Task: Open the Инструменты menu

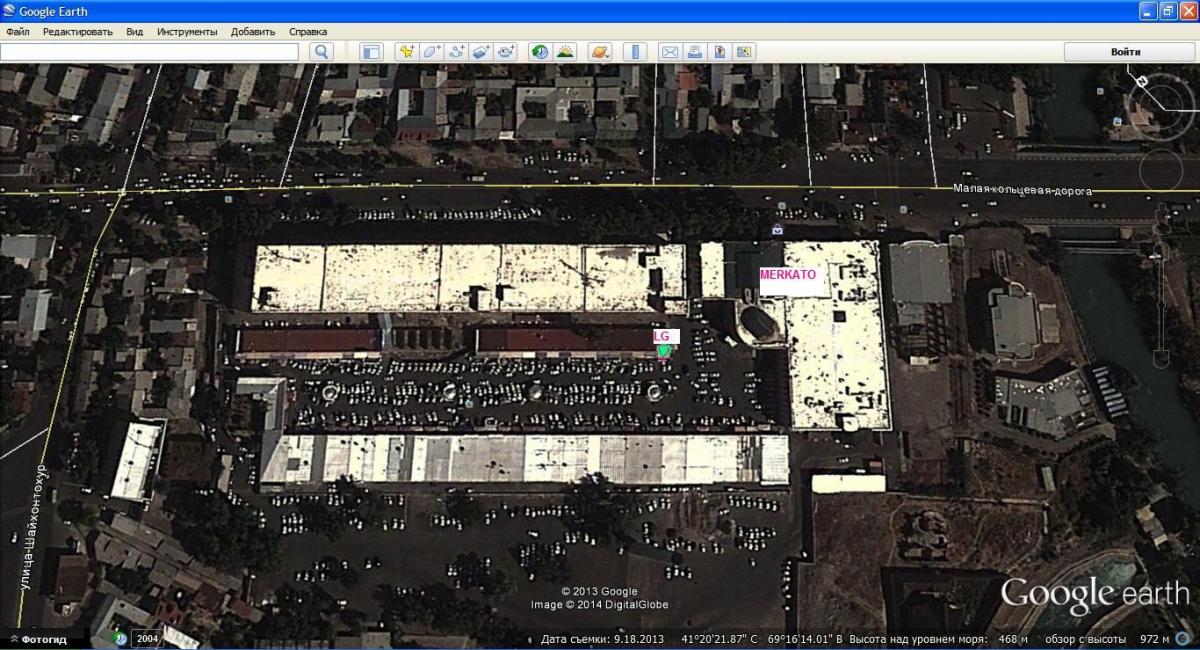Action: click(x=186, y=31)
